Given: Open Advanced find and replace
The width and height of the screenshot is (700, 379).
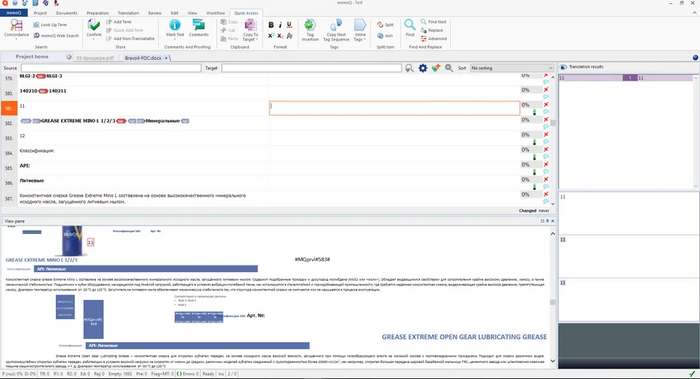Looking at the screenshot, I should coord(433,39).
